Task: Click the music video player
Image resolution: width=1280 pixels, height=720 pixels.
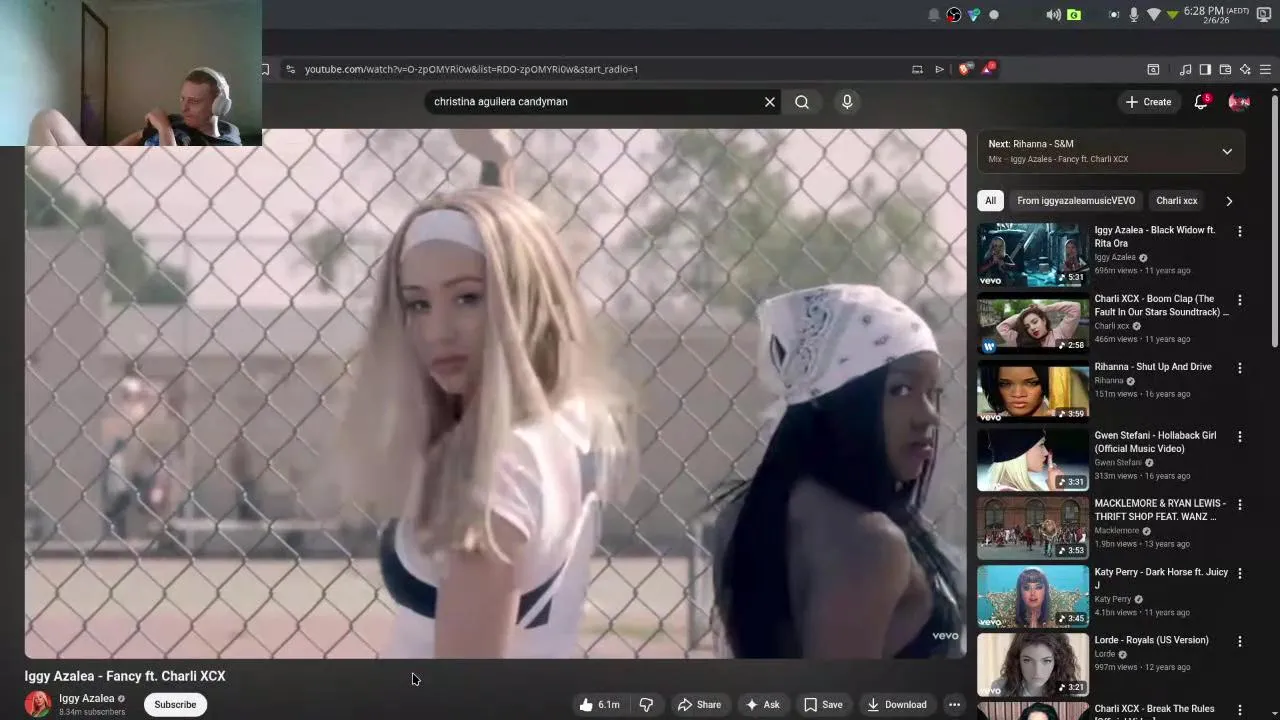Action: 496,393
